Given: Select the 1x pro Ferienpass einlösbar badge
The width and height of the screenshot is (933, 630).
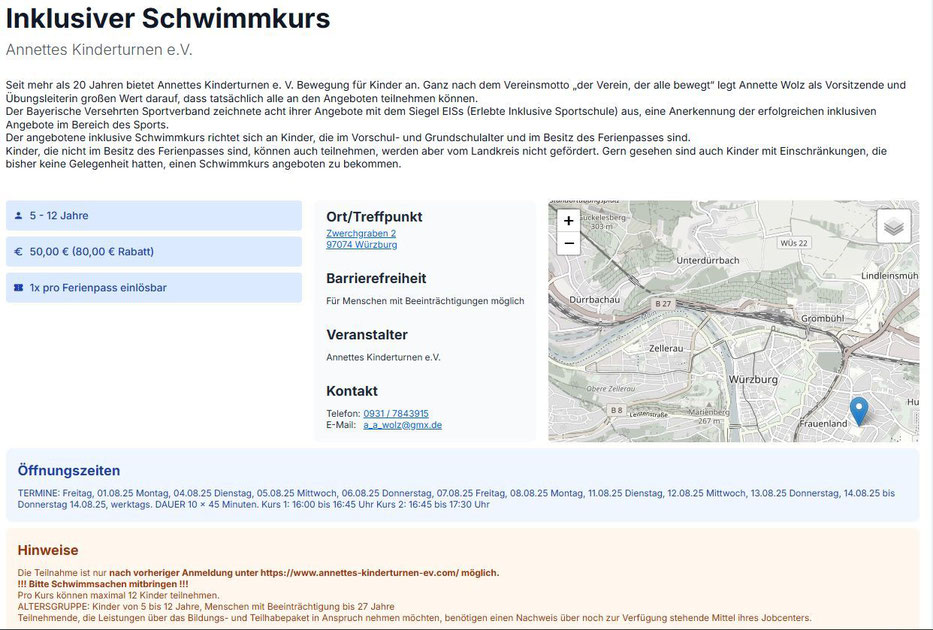Looking at the screenshot, I should pyautogui.click(x=154, y=288).
